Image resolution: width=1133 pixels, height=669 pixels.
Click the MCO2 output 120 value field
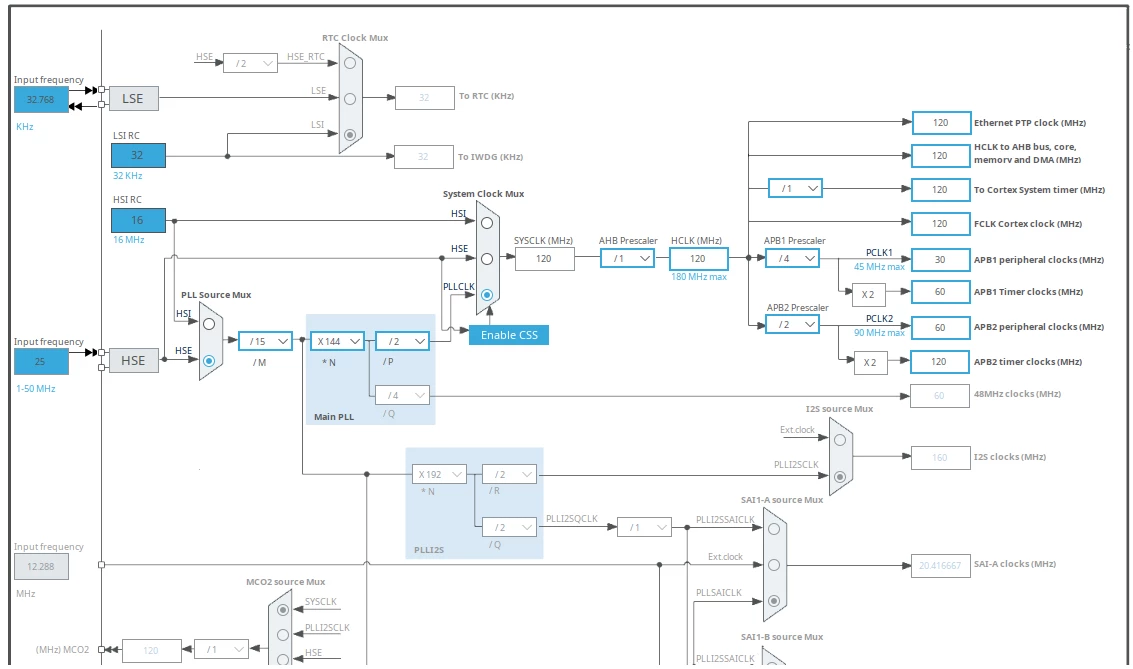151,650
